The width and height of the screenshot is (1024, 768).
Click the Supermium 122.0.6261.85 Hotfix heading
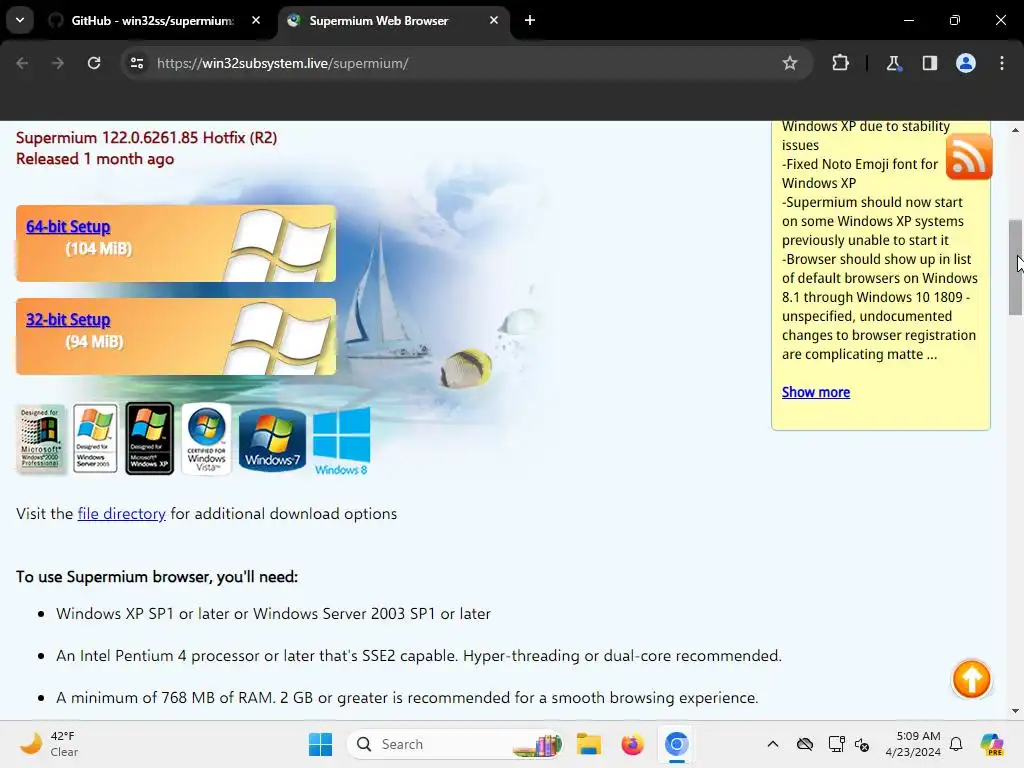[x=146, y=138]
